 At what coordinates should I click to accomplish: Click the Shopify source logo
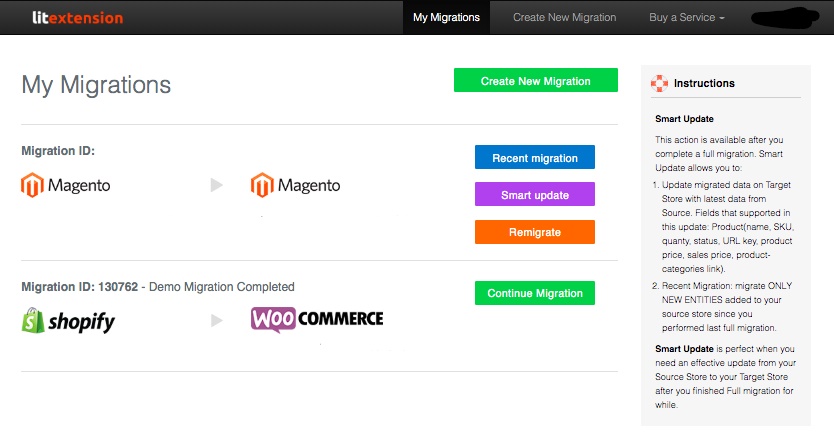coord(68,321)
